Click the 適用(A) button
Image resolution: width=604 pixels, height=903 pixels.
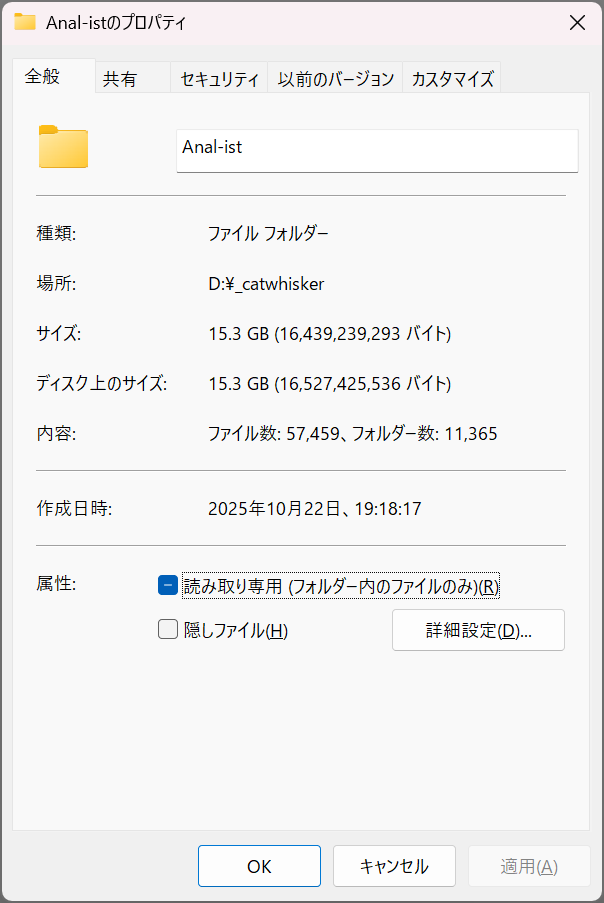[529, 866]
